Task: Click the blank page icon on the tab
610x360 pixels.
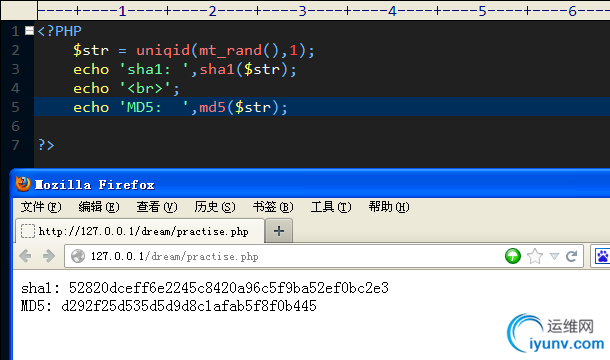Action: (28, 231)
